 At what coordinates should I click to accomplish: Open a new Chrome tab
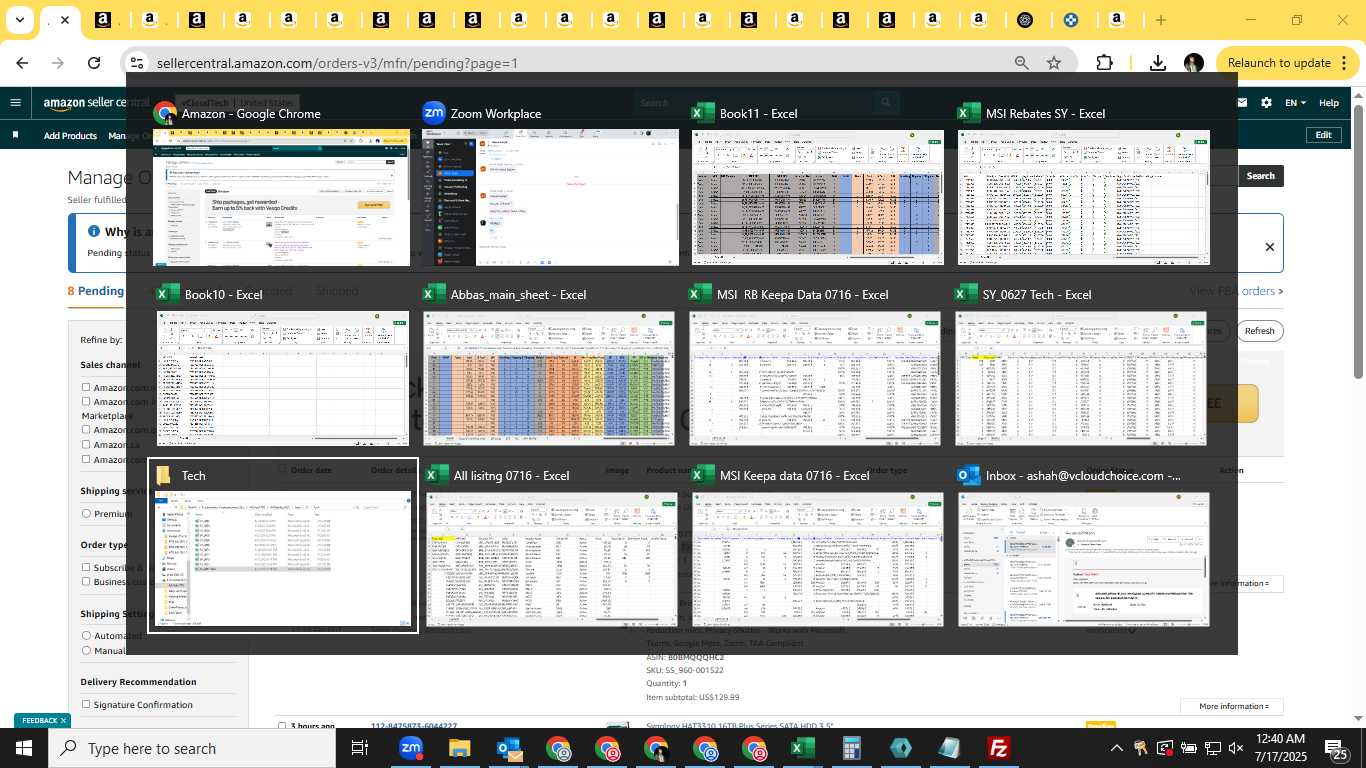pos(1160,20)
